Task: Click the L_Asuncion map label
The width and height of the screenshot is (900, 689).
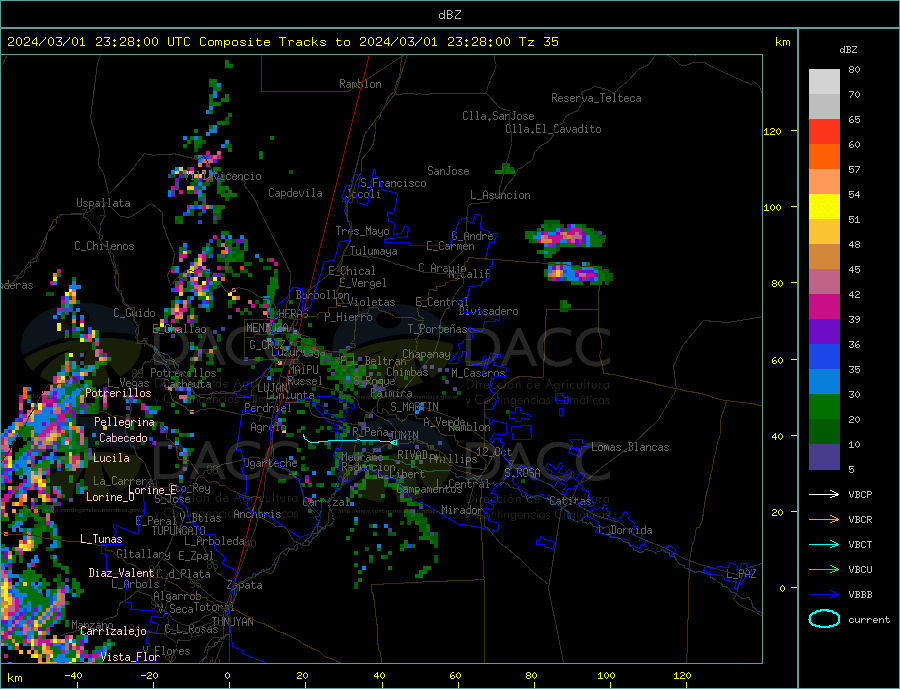Action: click(x=501, y=195)
